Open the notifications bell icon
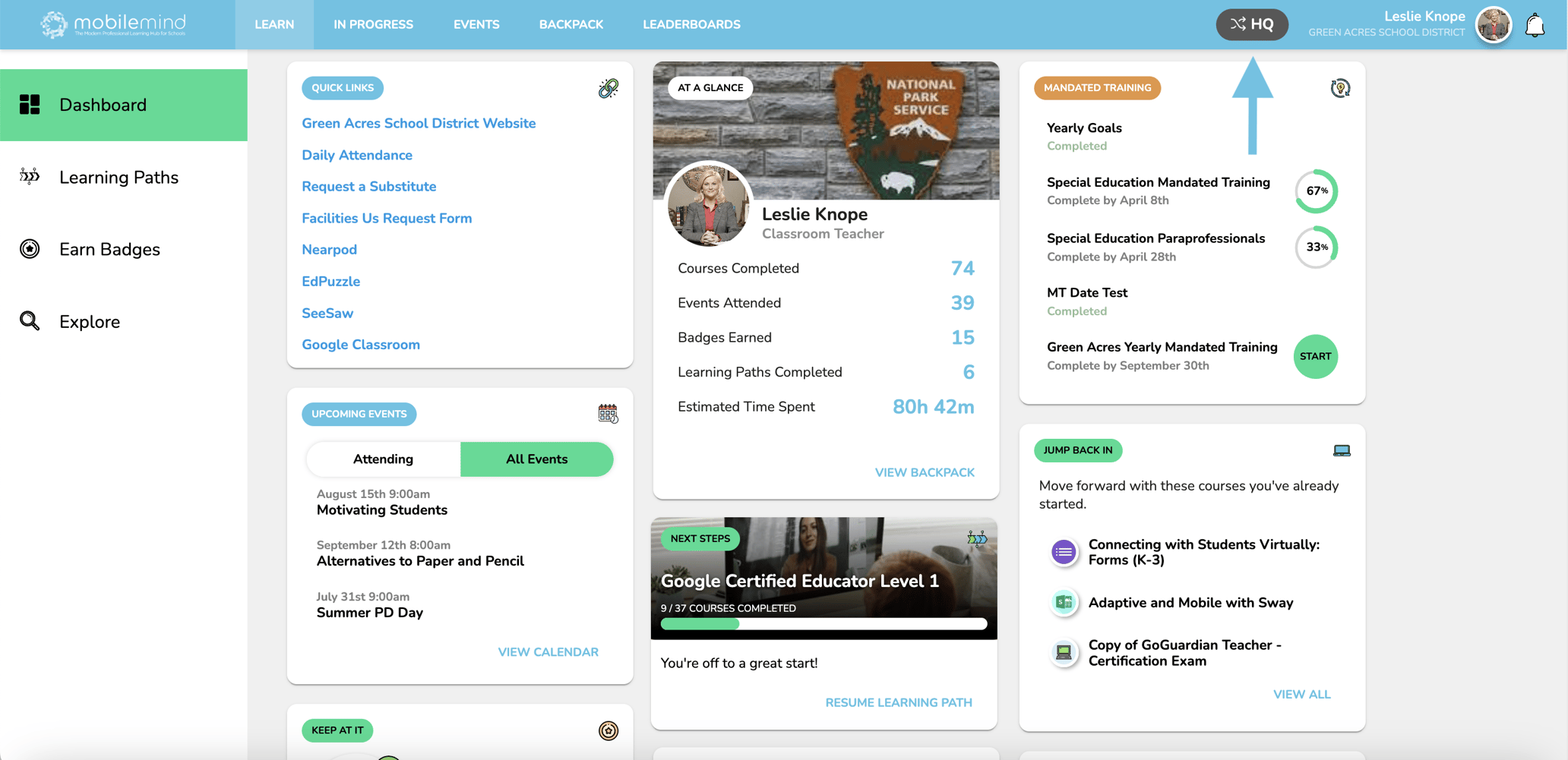The height and width of the screenshot is (760, 1568). [x=1535, y=25]
